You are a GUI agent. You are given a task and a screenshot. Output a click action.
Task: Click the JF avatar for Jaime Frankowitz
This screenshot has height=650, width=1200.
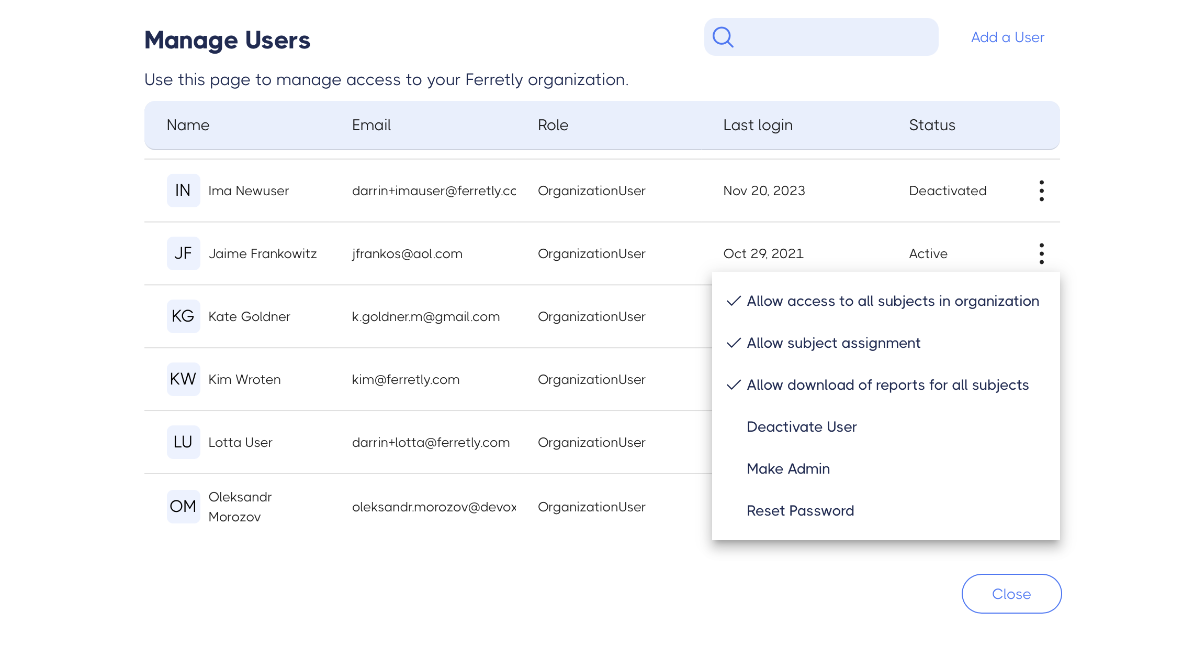point(183,253)
